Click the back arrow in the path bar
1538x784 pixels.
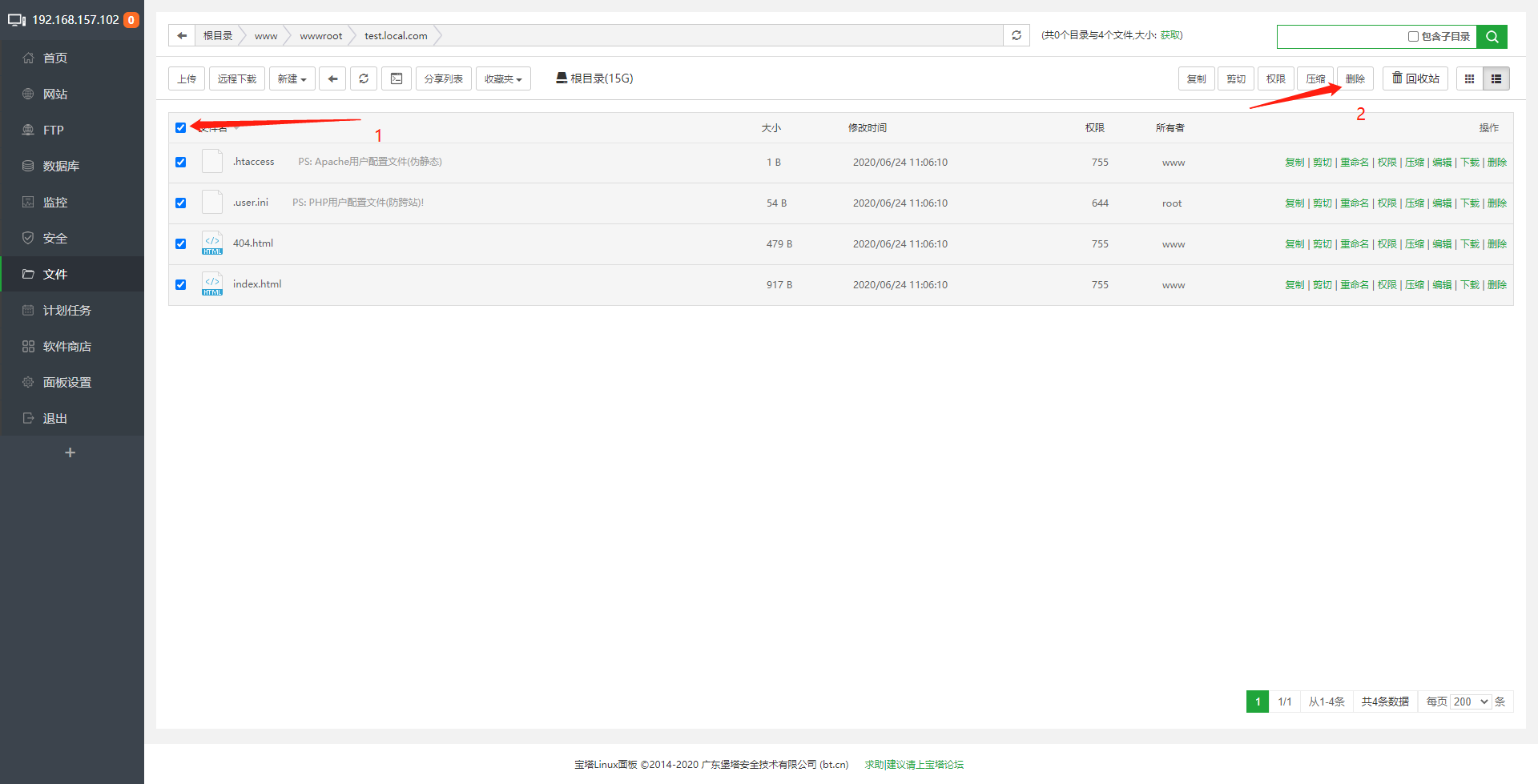coord(182,35)
